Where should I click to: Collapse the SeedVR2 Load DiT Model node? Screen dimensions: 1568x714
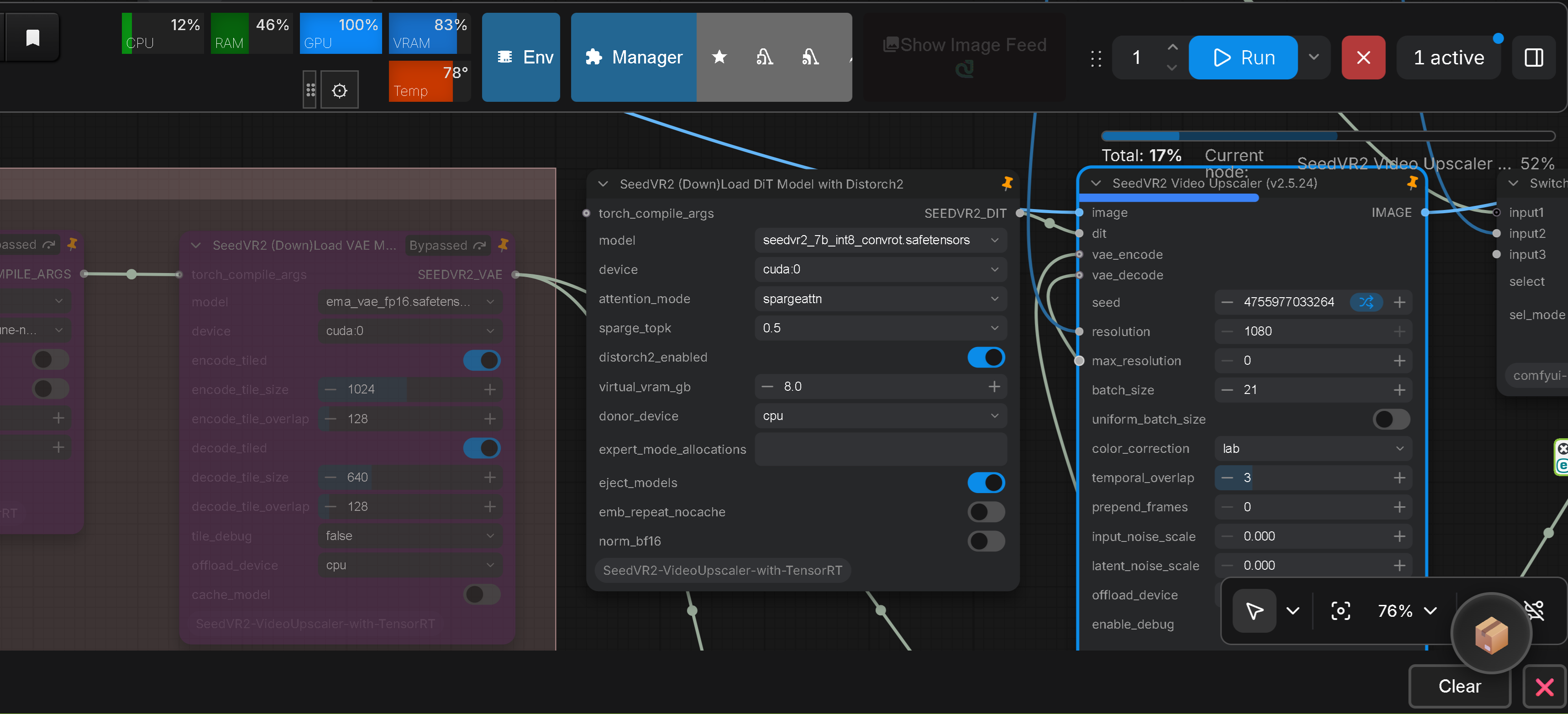click(603, 184)
